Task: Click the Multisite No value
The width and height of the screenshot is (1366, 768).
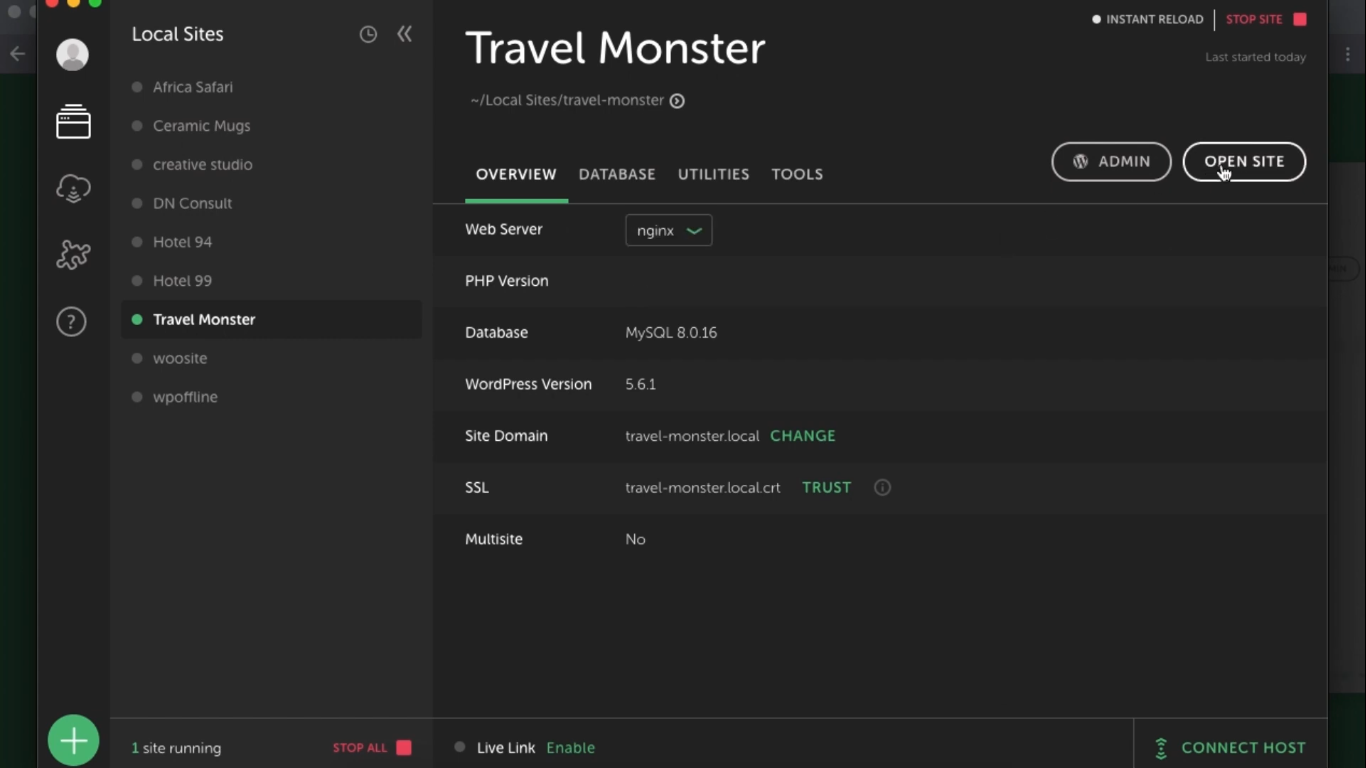Action: coord(636,540)
